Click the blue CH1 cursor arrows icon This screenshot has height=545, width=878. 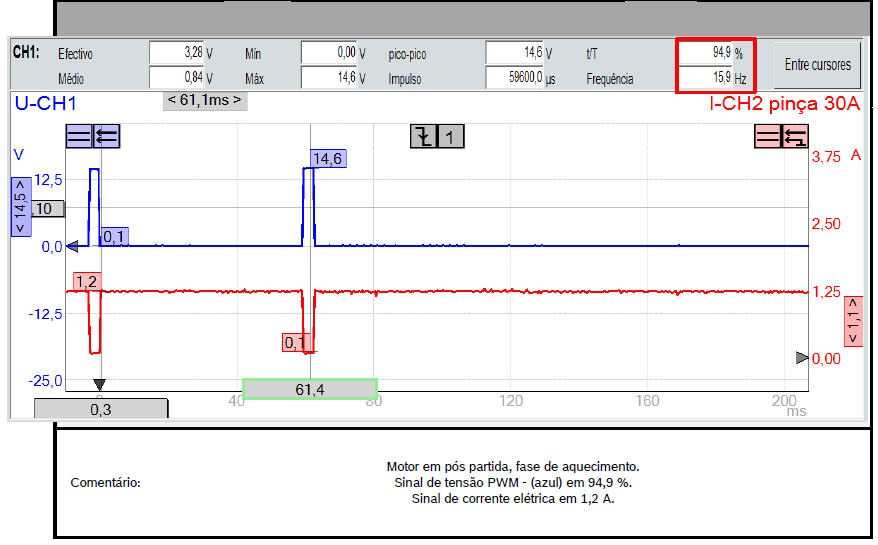107,137
